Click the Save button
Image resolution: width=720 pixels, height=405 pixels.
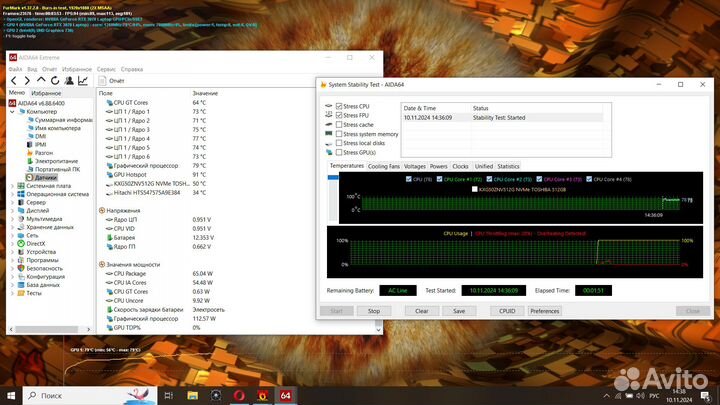(x=459, y=311)
